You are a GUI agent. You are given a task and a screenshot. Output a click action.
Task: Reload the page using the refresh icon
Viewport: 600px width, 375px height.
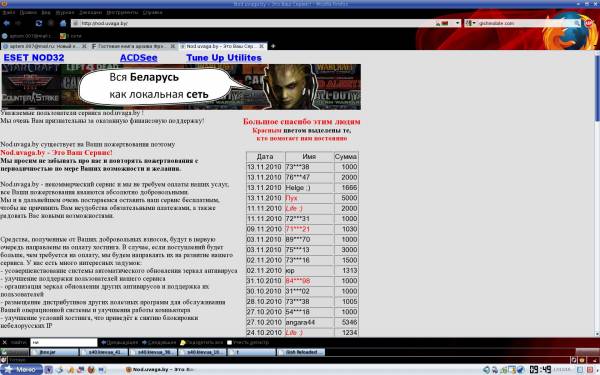38,23
